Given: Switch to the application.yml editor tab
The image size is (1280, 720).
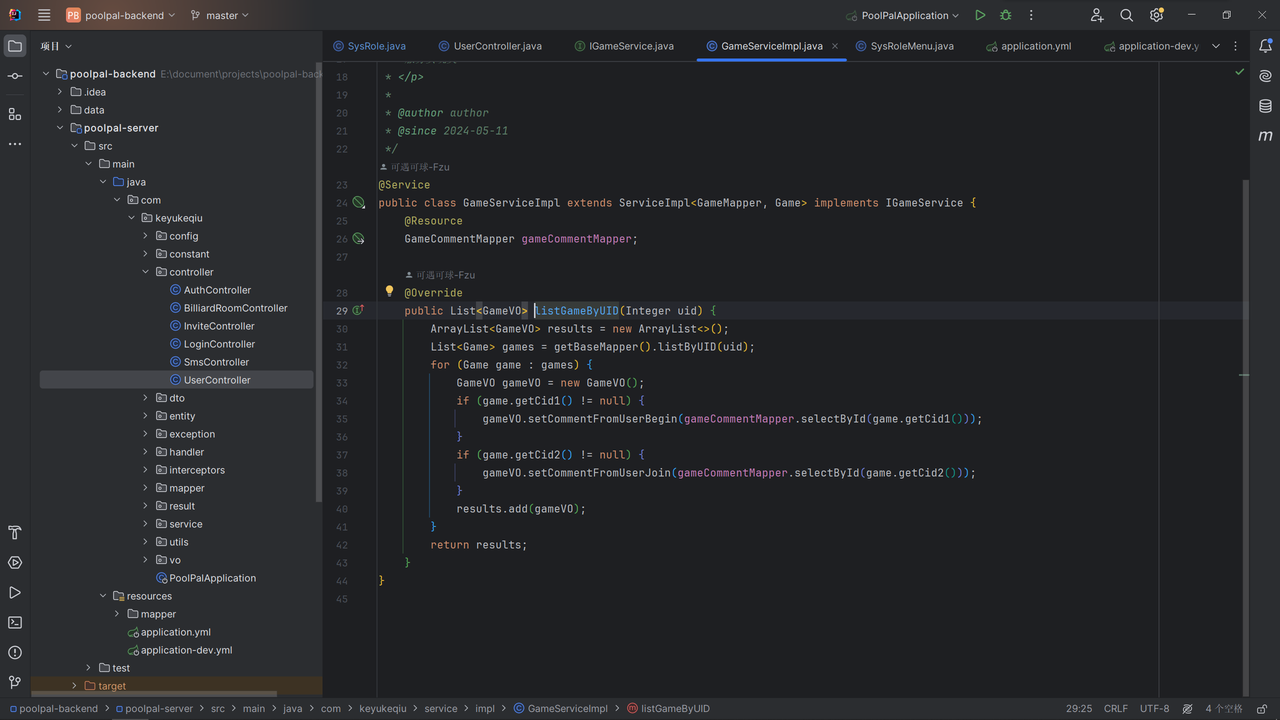Looking at the screenshot, I should click(1035, 46).
